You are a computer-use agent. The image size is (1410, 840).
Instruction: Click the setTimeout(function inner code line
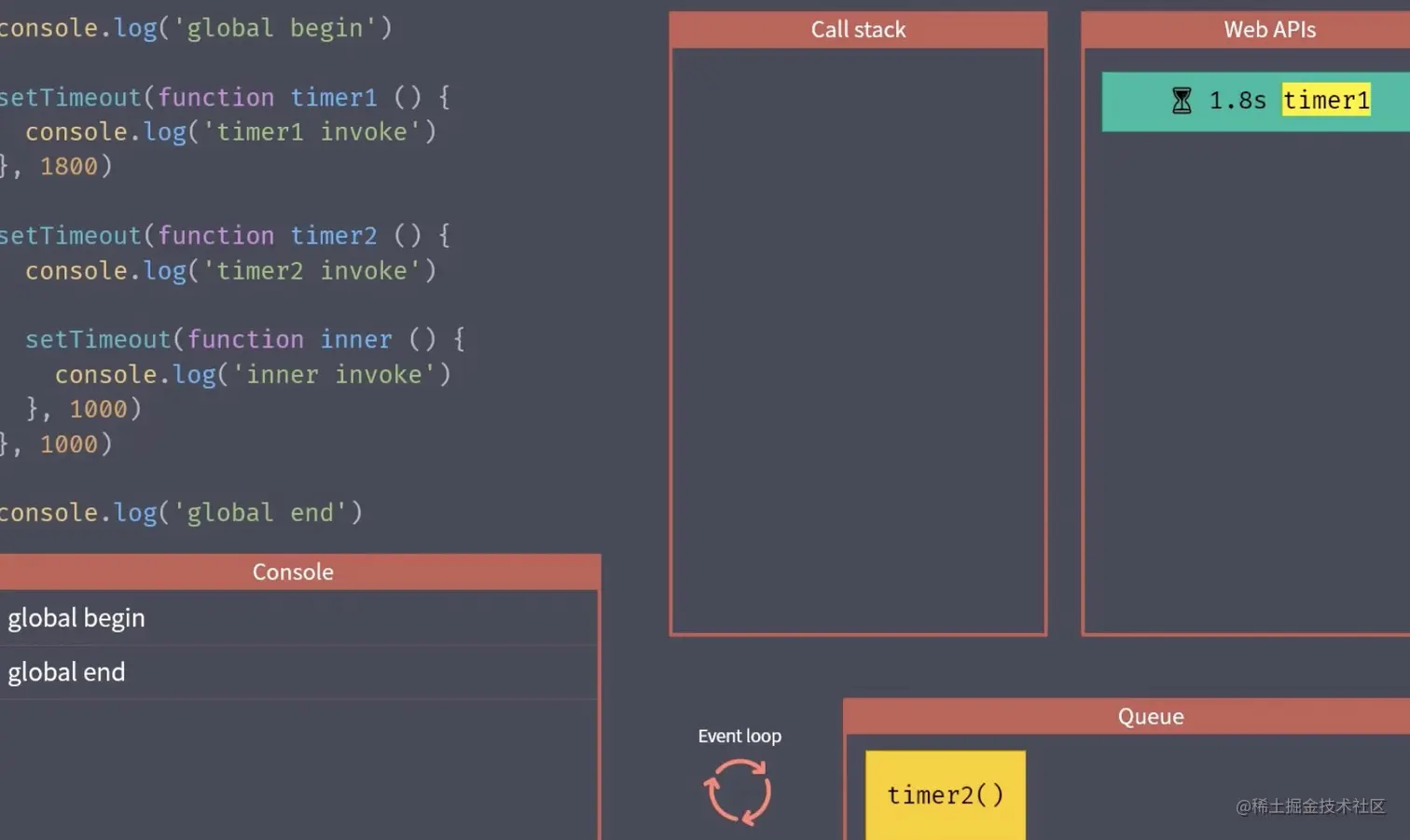click(x=245, y=339)
